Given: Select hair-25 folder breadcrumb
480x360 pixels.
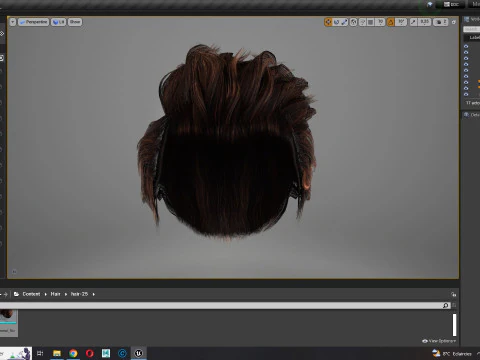Looking at the screenshot, I should (x=79, y=294).
